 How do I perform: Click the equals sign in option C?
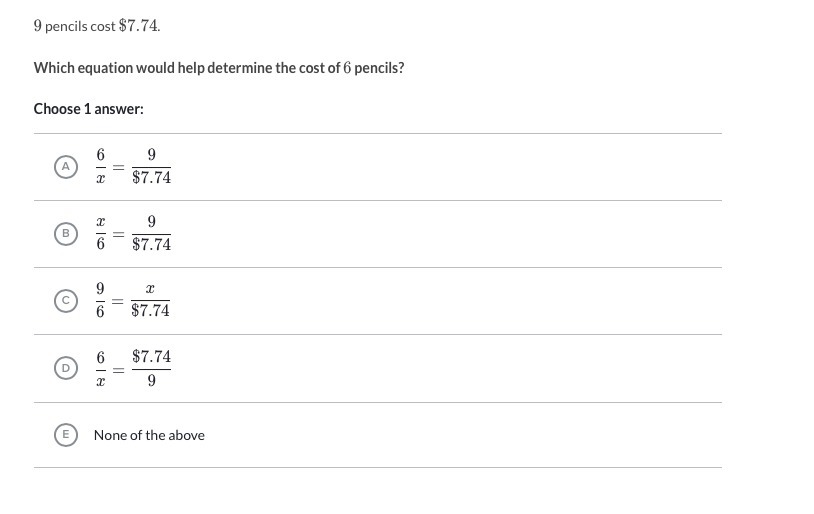click(x=118, y=301)
